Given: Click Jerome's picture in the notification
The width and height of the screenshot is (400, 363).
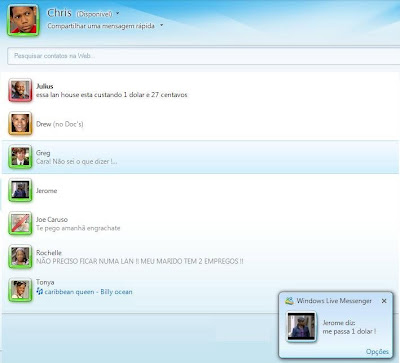Looking at the screenshot, I should (x=301, y=327).
